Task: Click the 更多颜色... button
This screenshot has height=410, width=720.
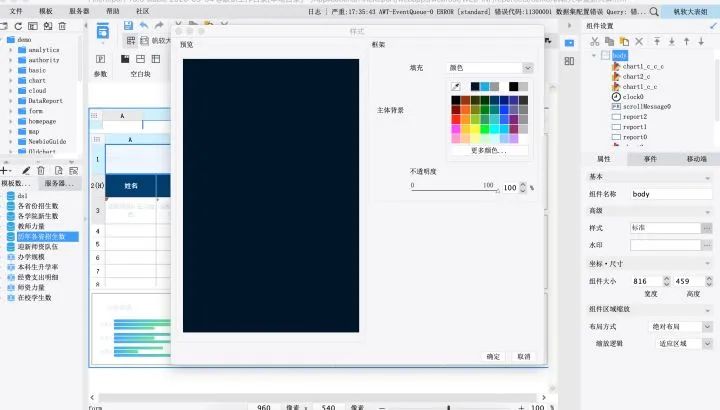Action: [x=489, y=151]
